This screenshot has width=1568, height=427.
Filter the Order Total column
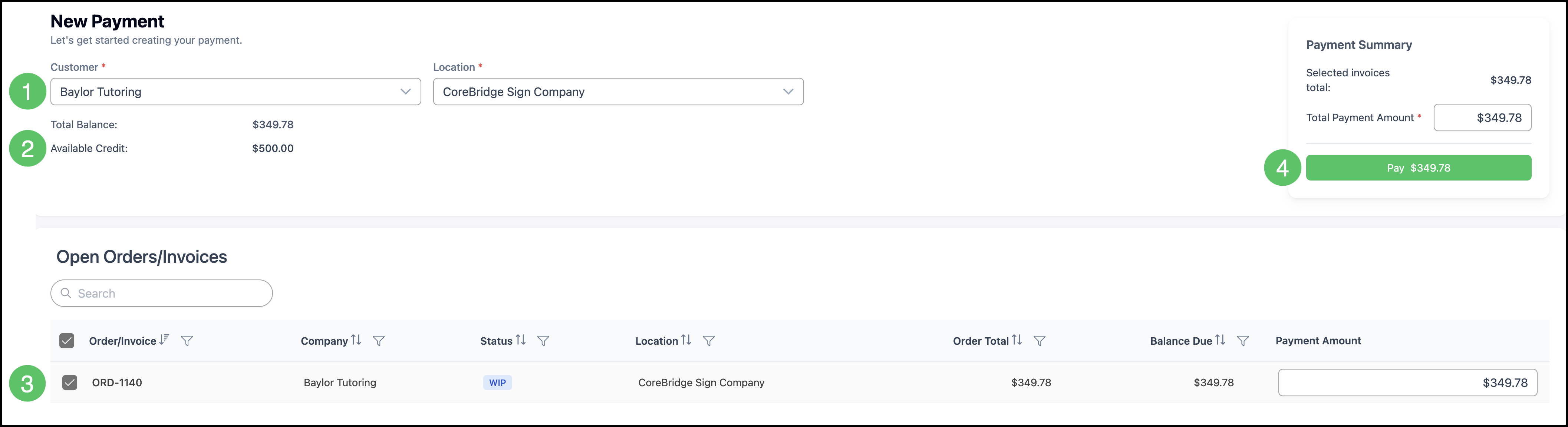1040,341
